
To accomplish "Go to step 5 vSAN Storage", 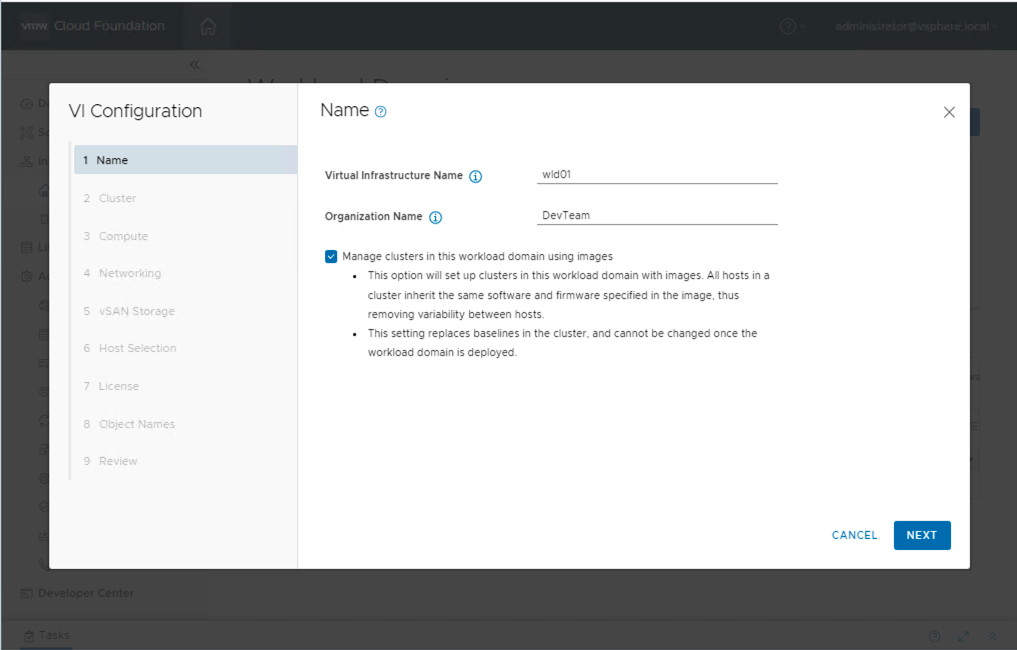I will pyautogui.click(x=136, y=311).
